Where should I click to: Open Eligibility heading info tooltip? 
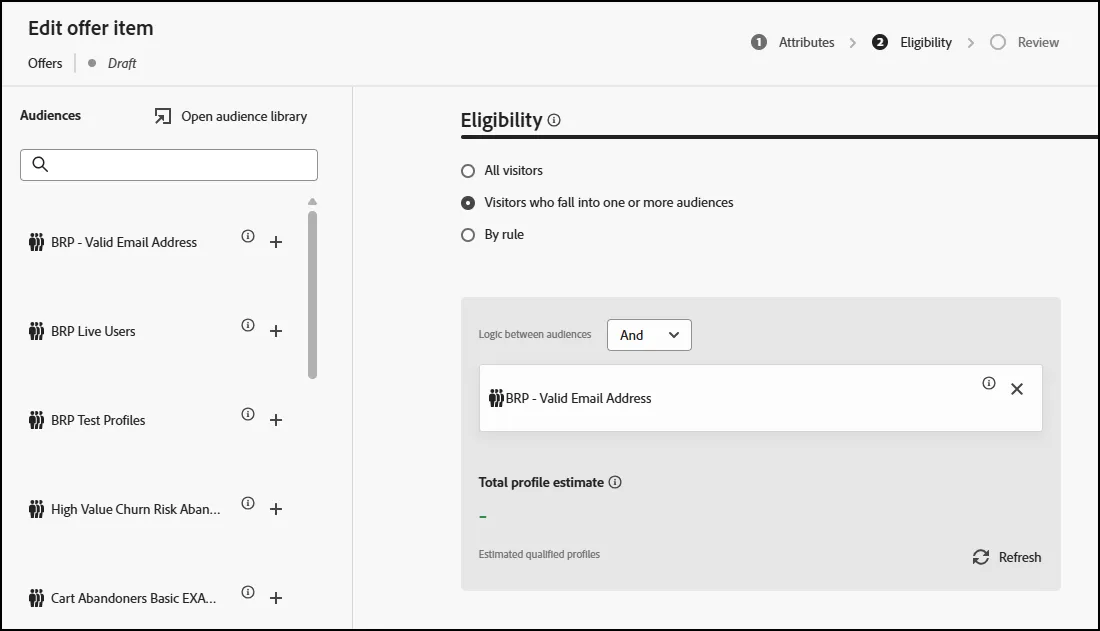coord(554,120)
